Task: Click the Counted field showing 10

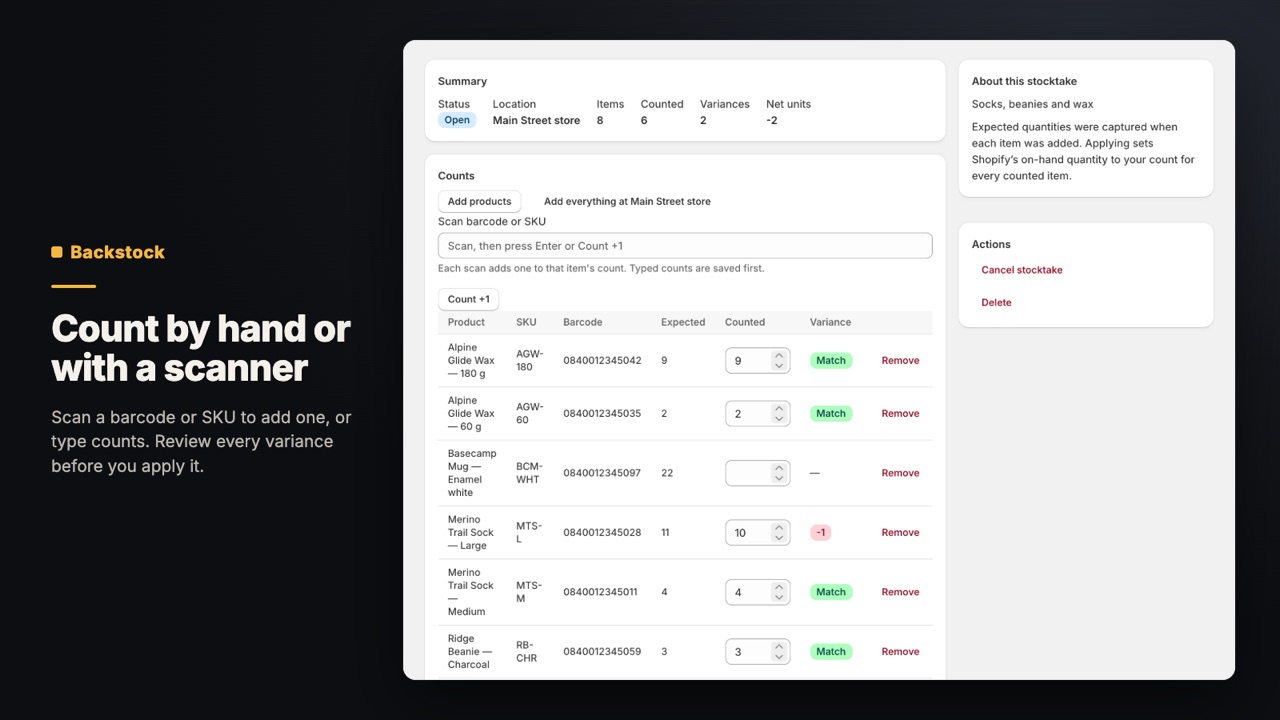Action: click(757, 533)
